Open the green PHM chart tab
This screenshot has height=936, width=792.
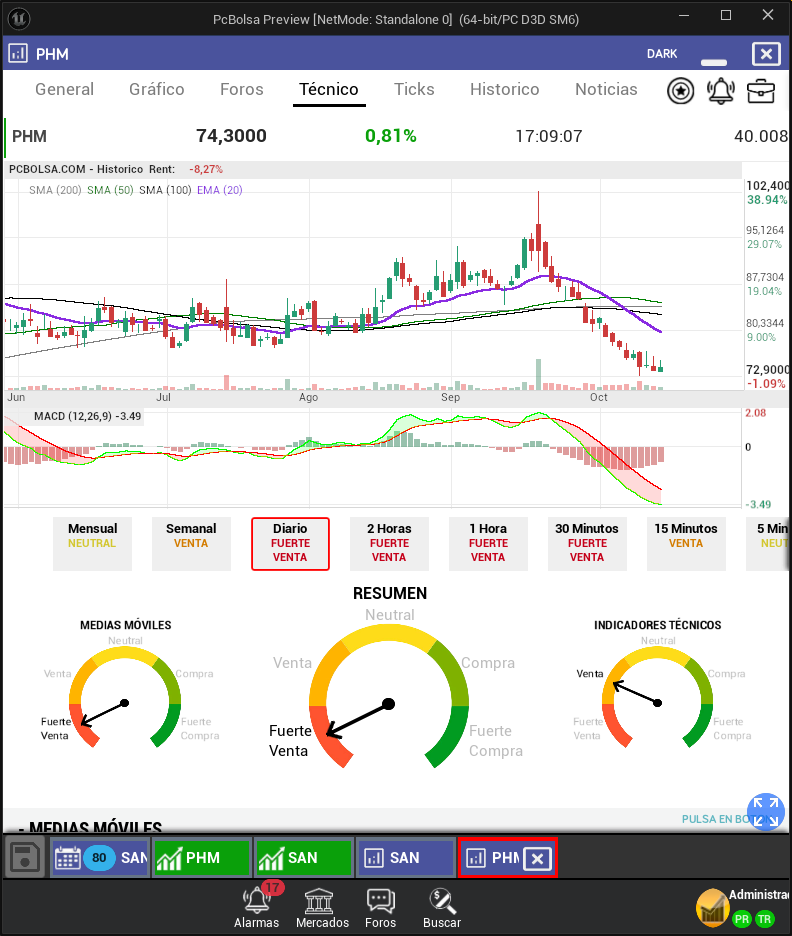click(201, 858)
